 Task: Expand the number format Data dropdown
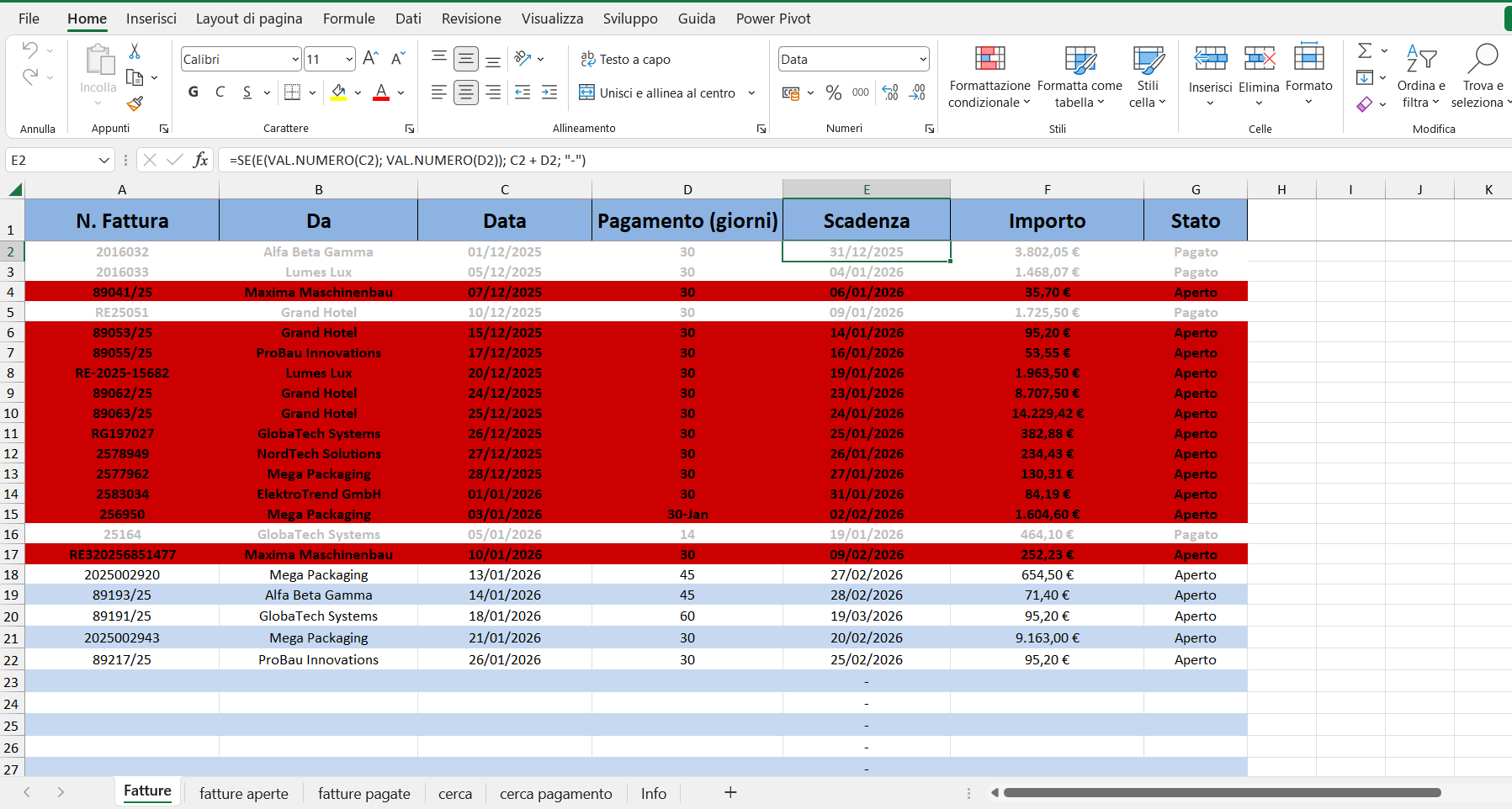coord(923,59)
